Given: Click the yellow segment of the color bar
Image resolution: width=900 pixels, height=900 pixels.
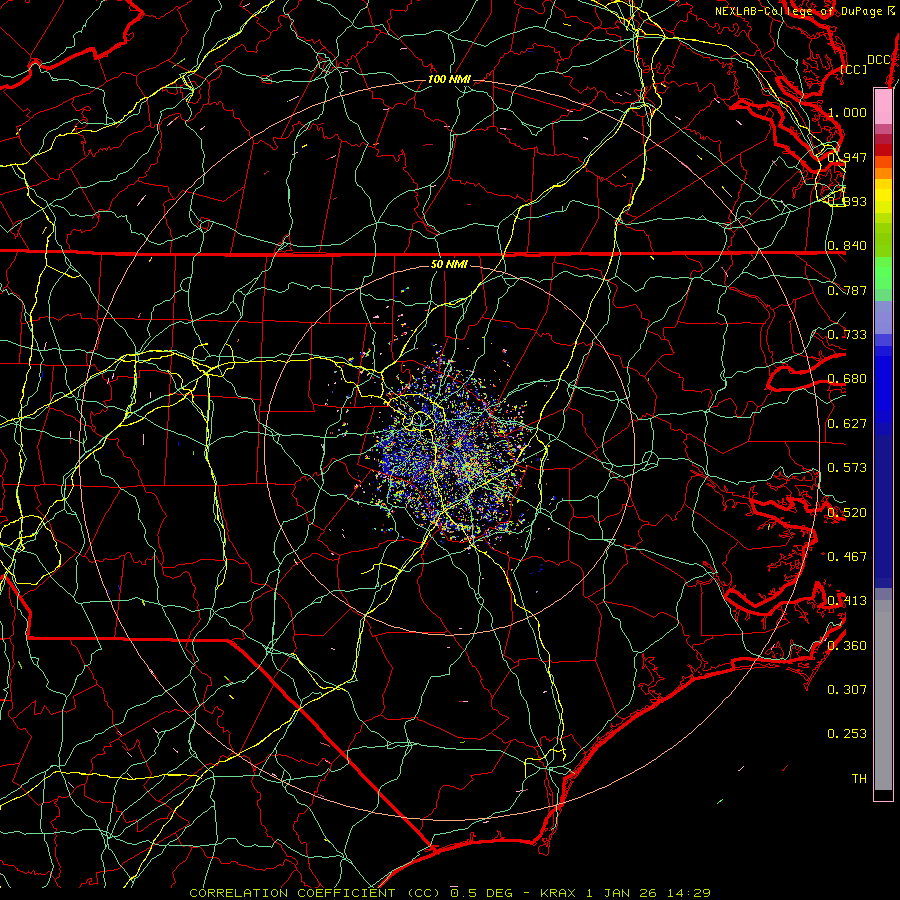Looking at the screenshot, I should pos(883,197).
